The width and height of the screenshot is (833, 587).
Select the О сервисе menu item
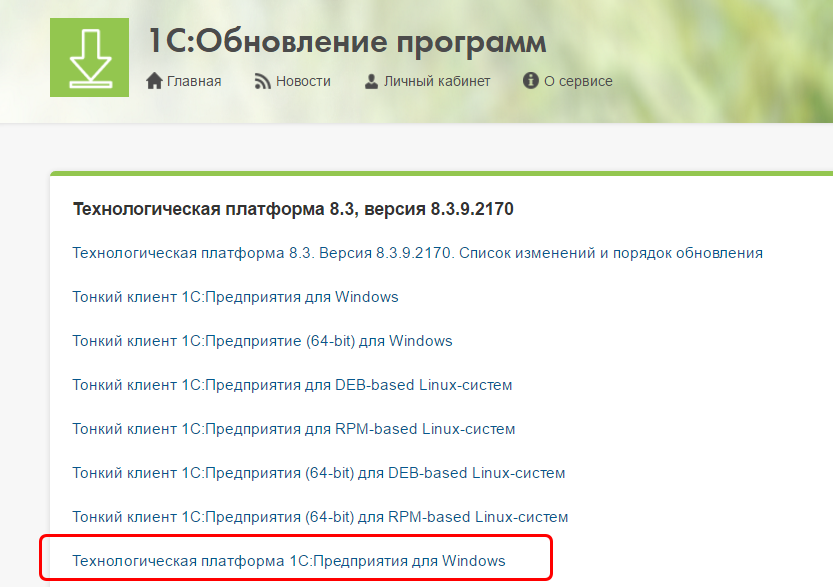[578, 81]
